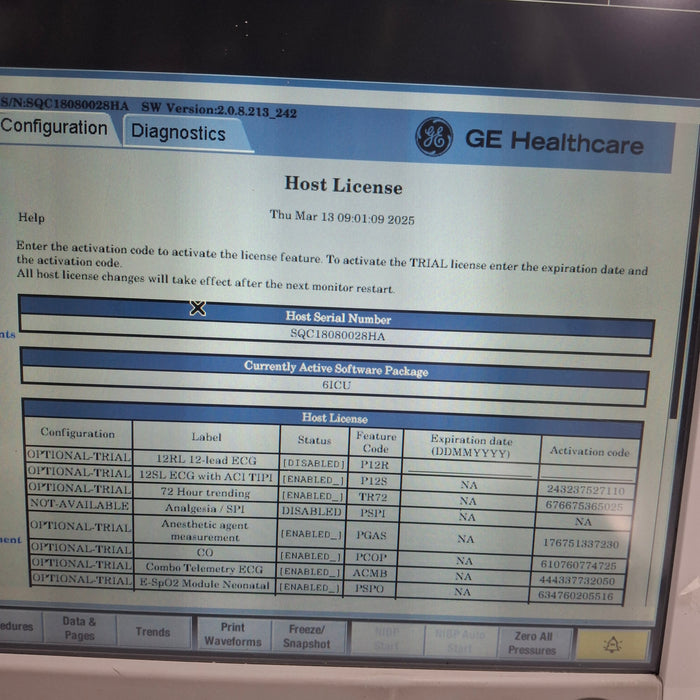700x700 pixels.
Task: Select the 12RL activation code input field
Action: (588, 474)
